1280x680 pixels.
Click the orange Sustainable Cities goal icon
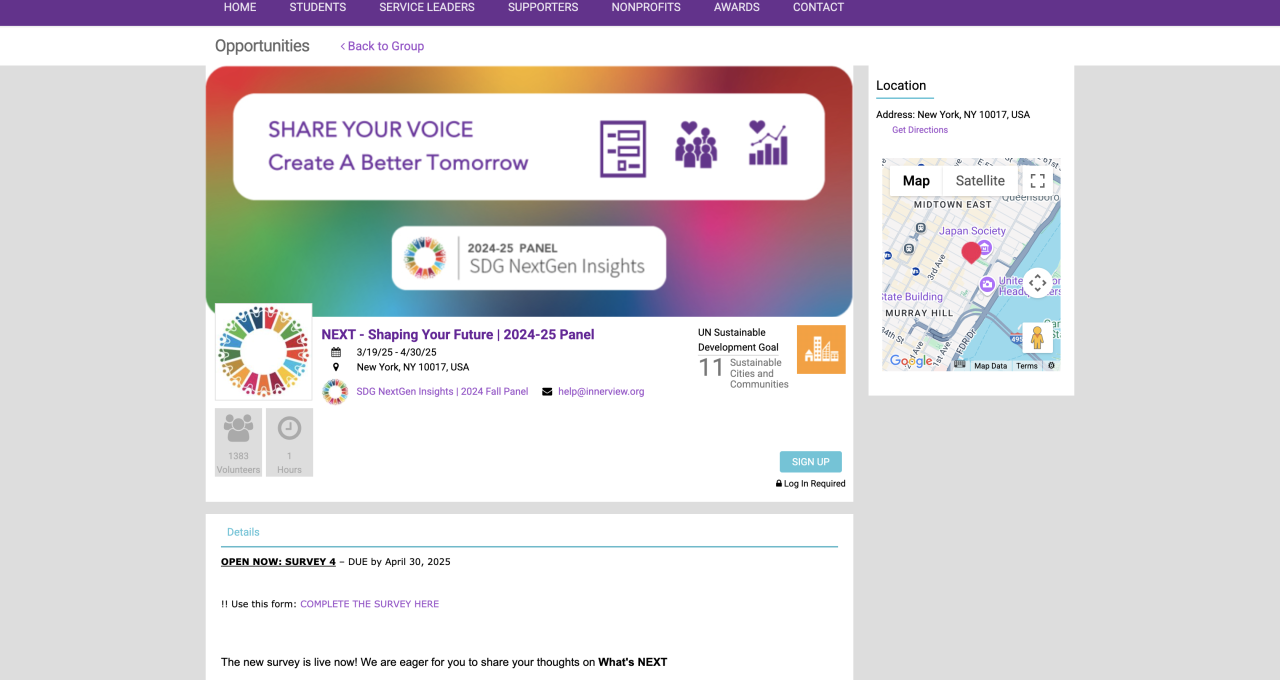[821, 349]
